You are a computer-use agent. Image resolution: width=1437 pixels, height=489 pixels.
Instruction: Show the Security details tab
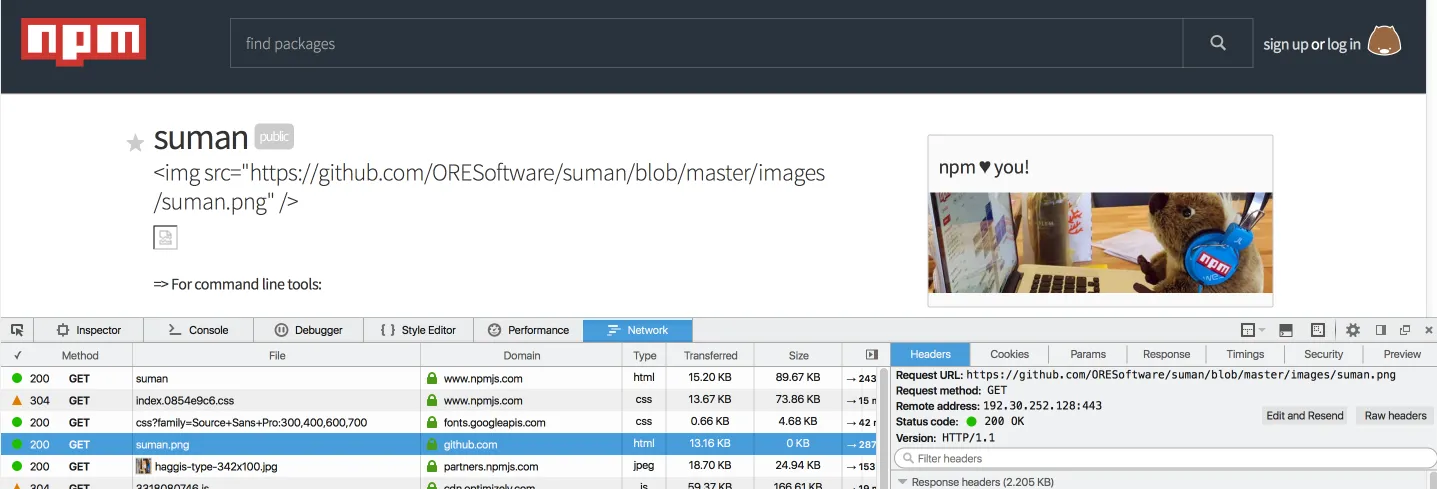1323,354
